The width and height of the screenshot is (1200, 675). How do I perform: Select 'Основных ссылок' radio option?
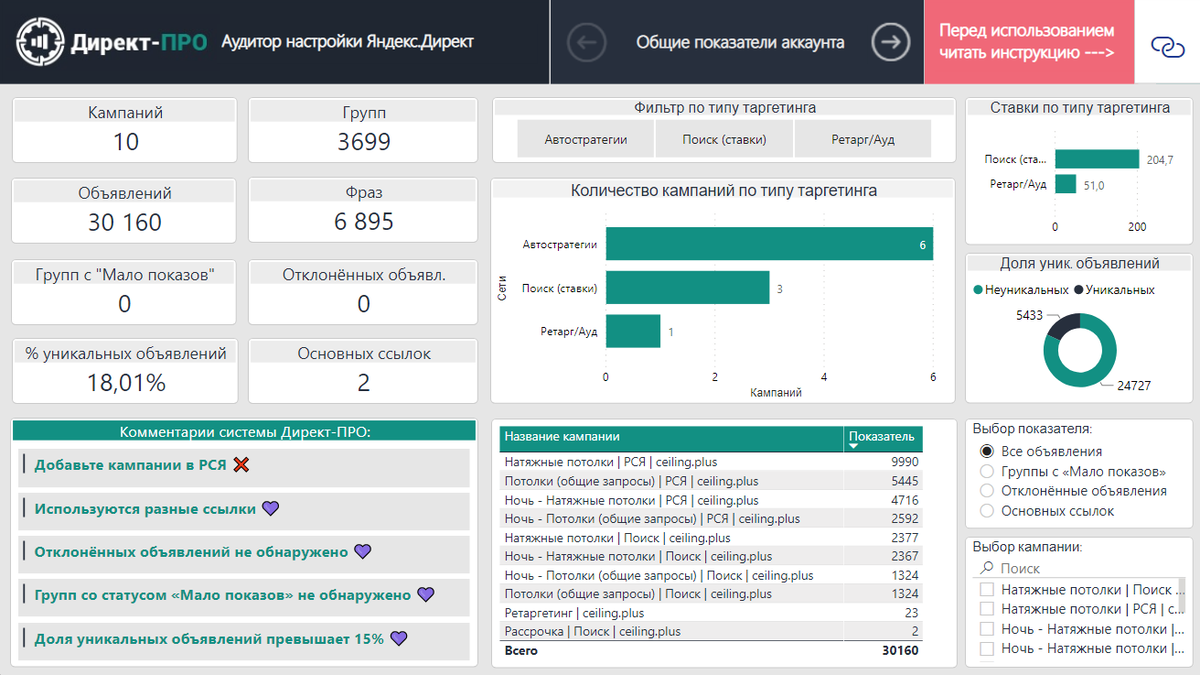click(987, 511)
